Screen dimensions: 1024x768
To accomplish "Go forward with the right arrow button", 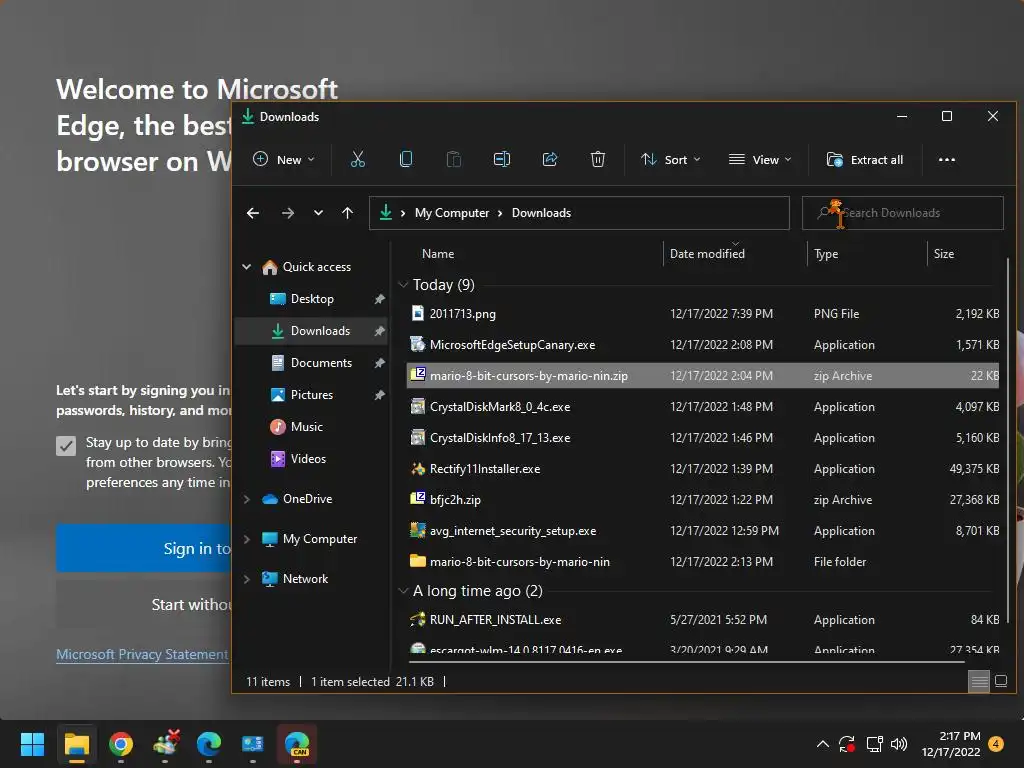I will point(287,213).
